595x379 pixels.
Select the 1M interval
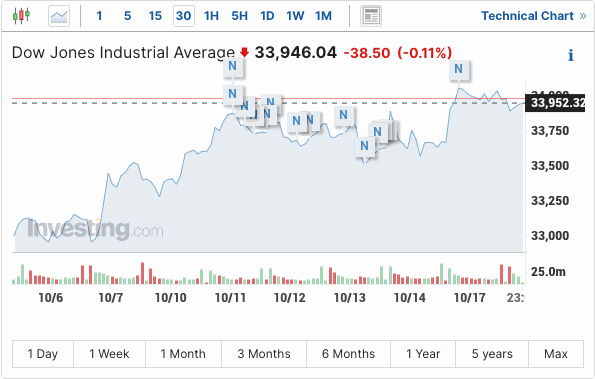323,16
